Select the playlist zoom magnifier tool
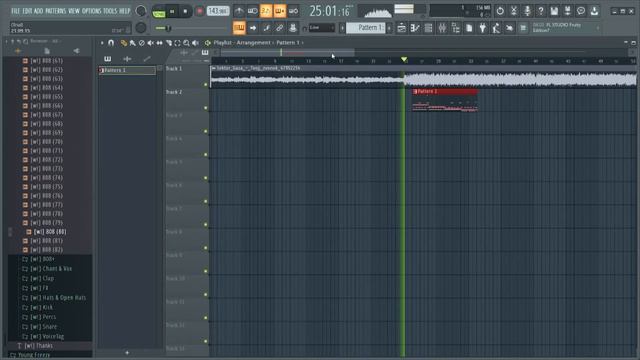 click(x=187, y=42)
